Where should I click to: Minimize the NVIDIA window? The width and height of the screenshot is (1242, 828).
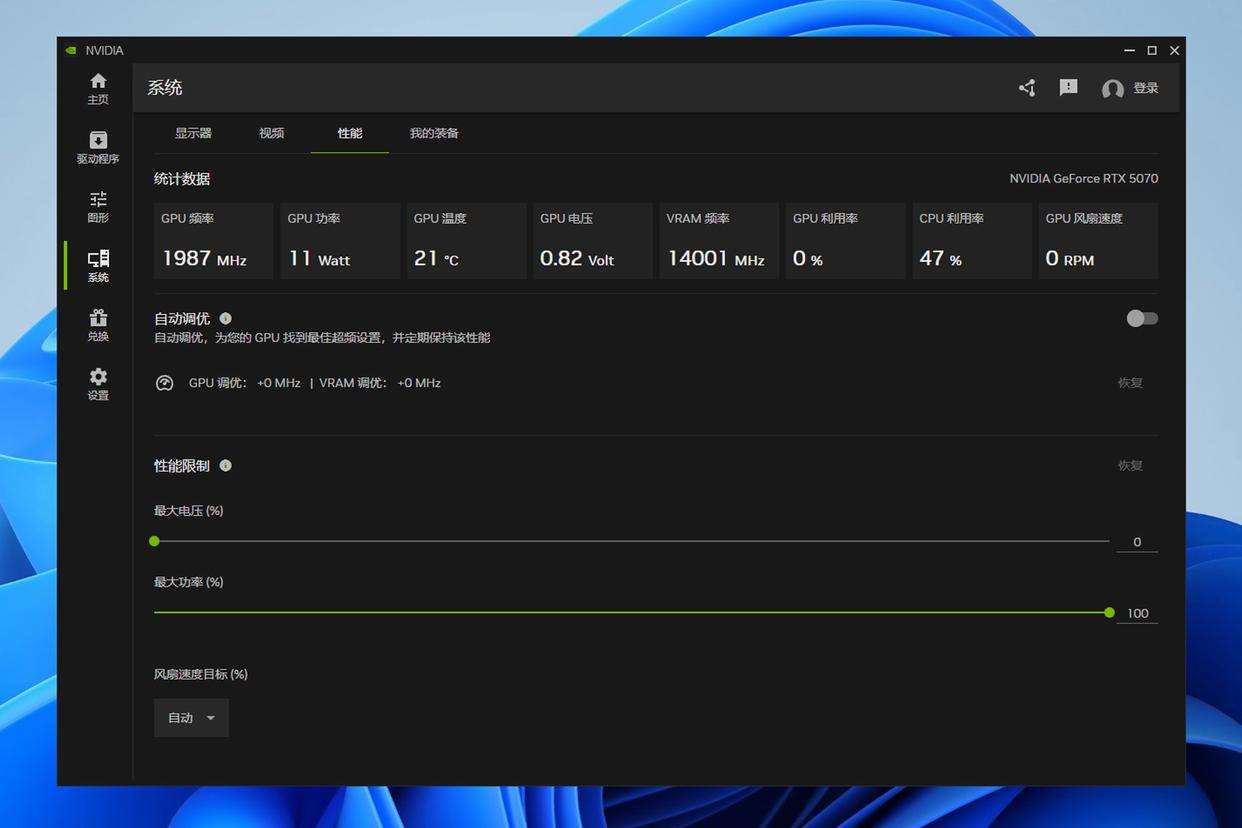pyautogui.click(x=1129, y=50)
